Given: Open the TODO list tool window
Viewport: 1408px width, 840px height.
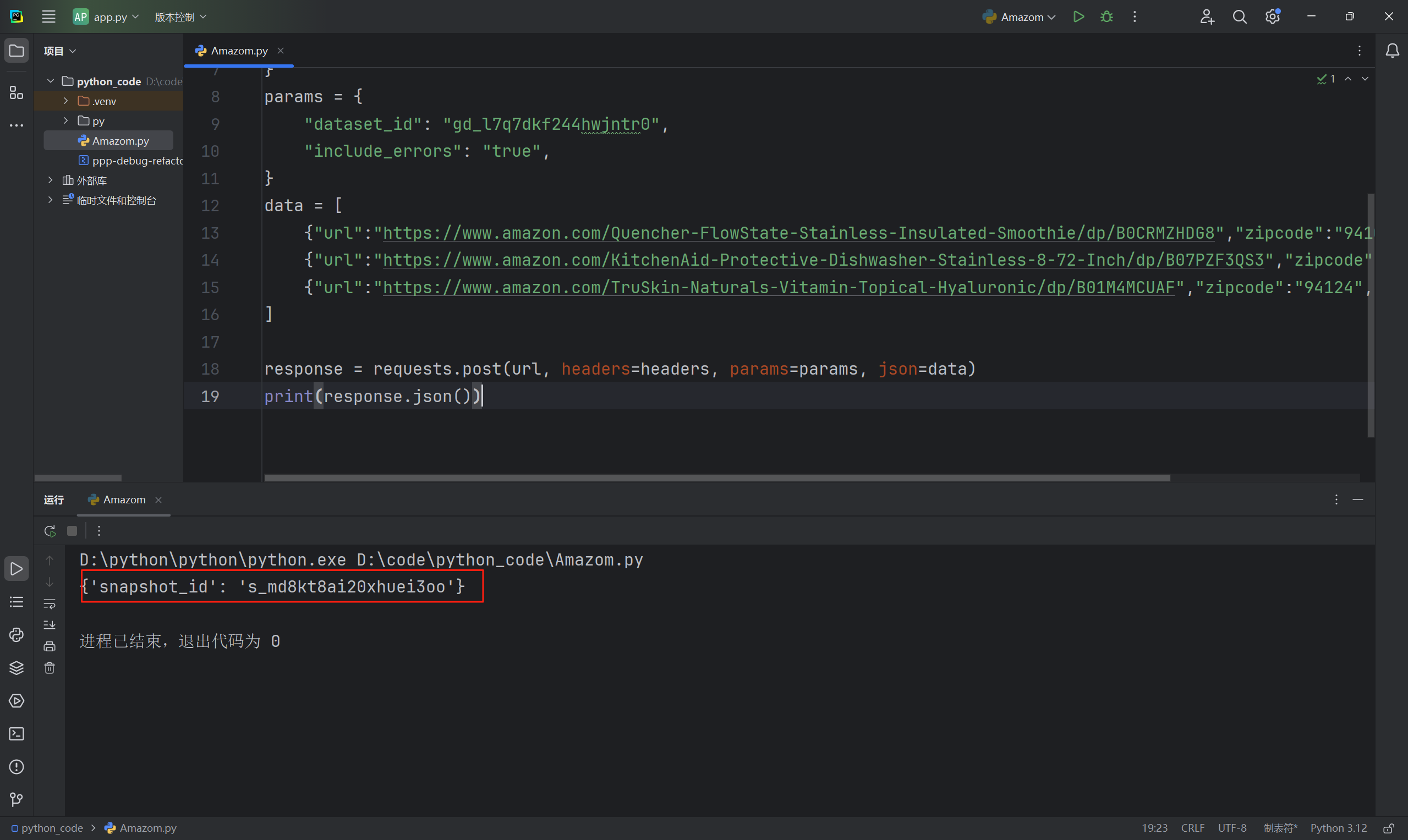Looking at the screenshot, I should tap(17, 602).
